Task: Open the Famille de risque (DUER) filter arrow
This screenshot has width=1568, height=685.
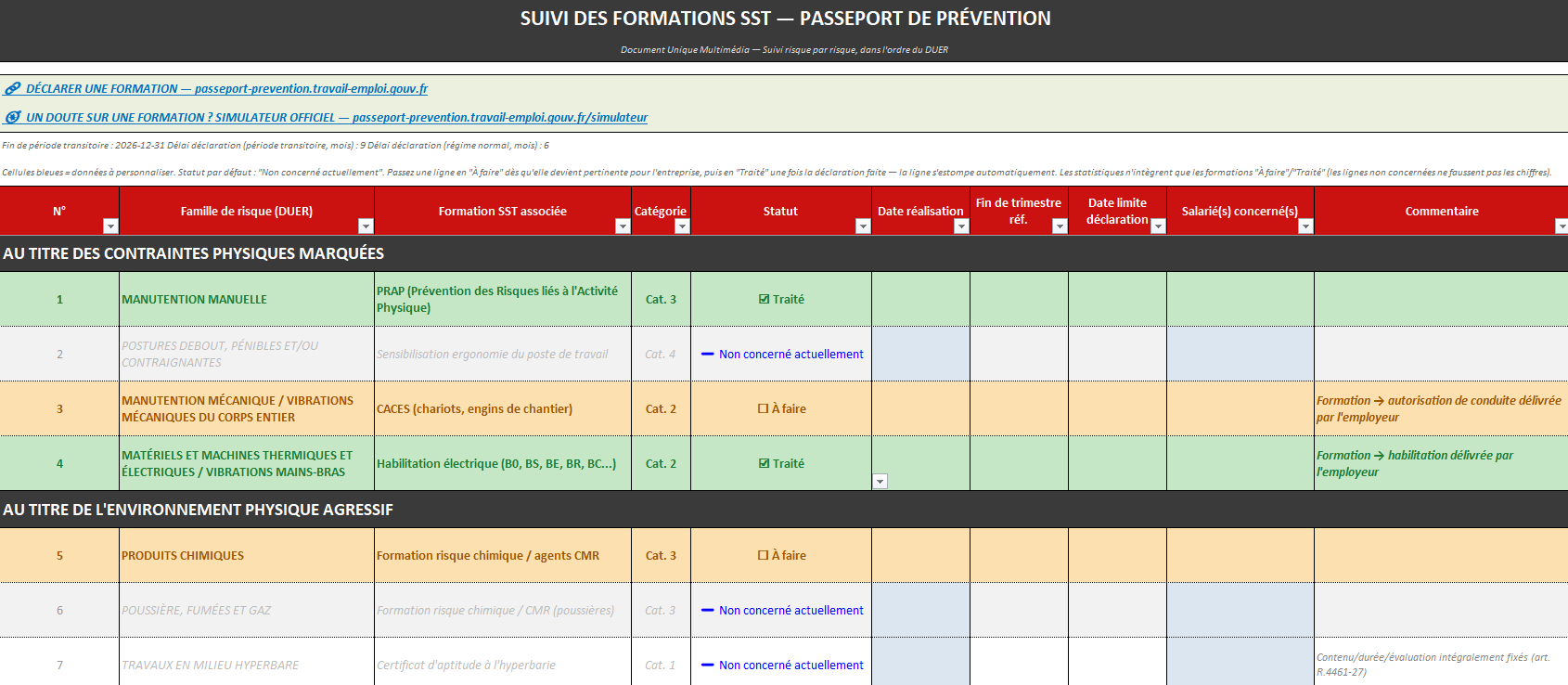Action: click(x=366, y=226)
